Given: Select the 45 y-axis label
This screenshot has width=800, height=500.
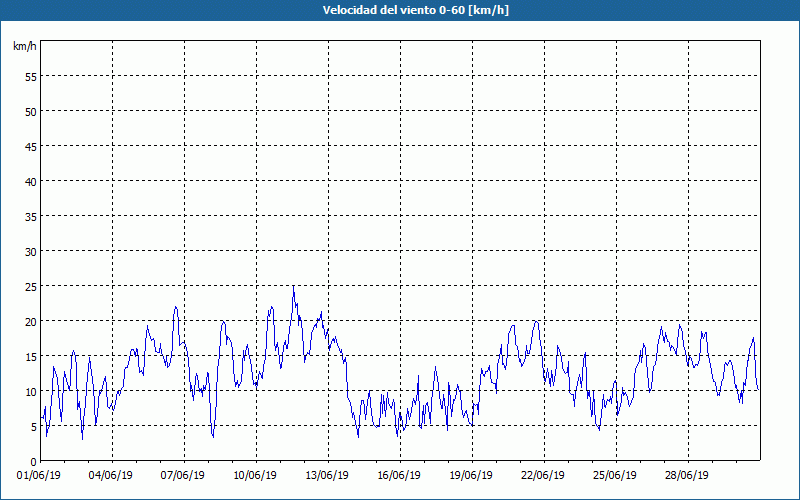Looking at the screenshot, I should pos(31,146).
